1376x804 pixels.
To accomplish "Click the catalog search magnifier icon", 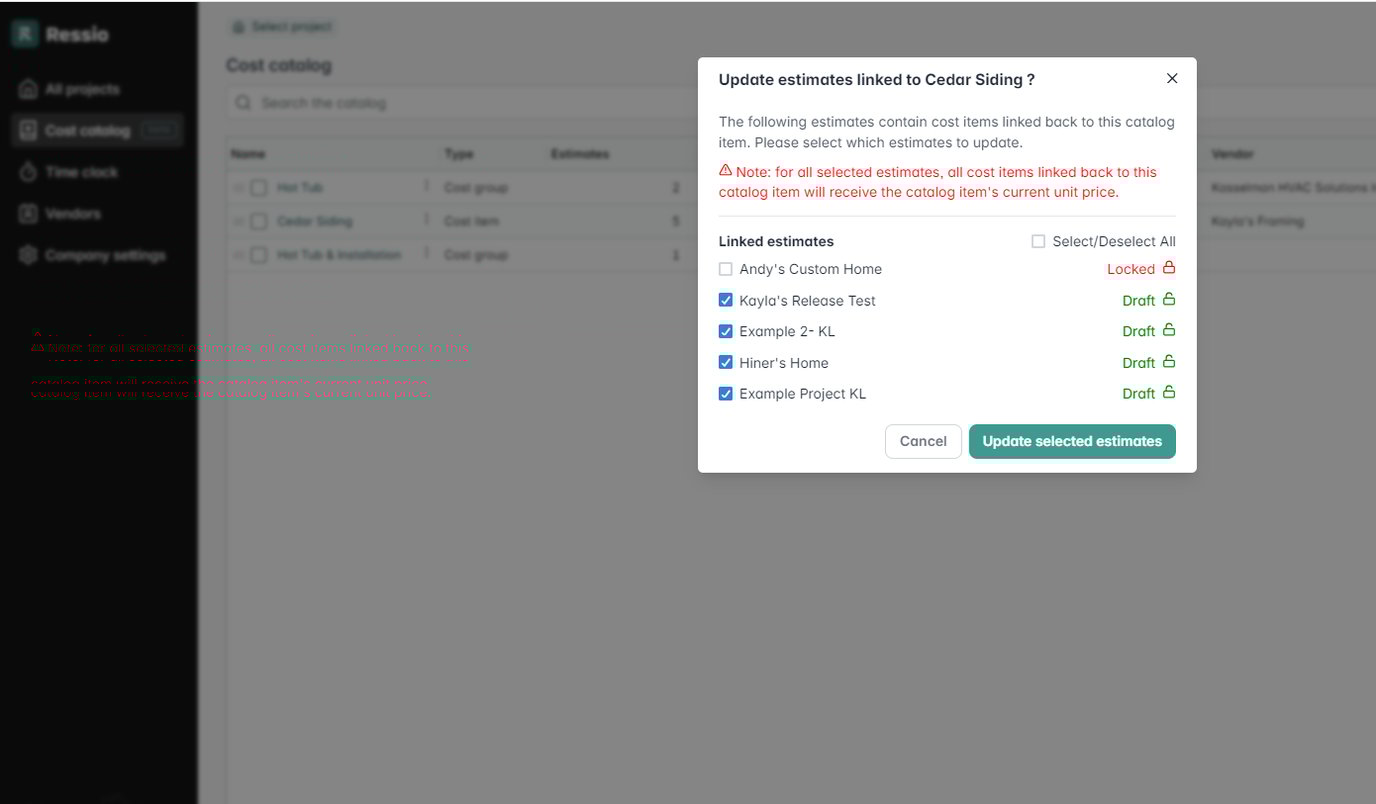I will click(242, 103).
